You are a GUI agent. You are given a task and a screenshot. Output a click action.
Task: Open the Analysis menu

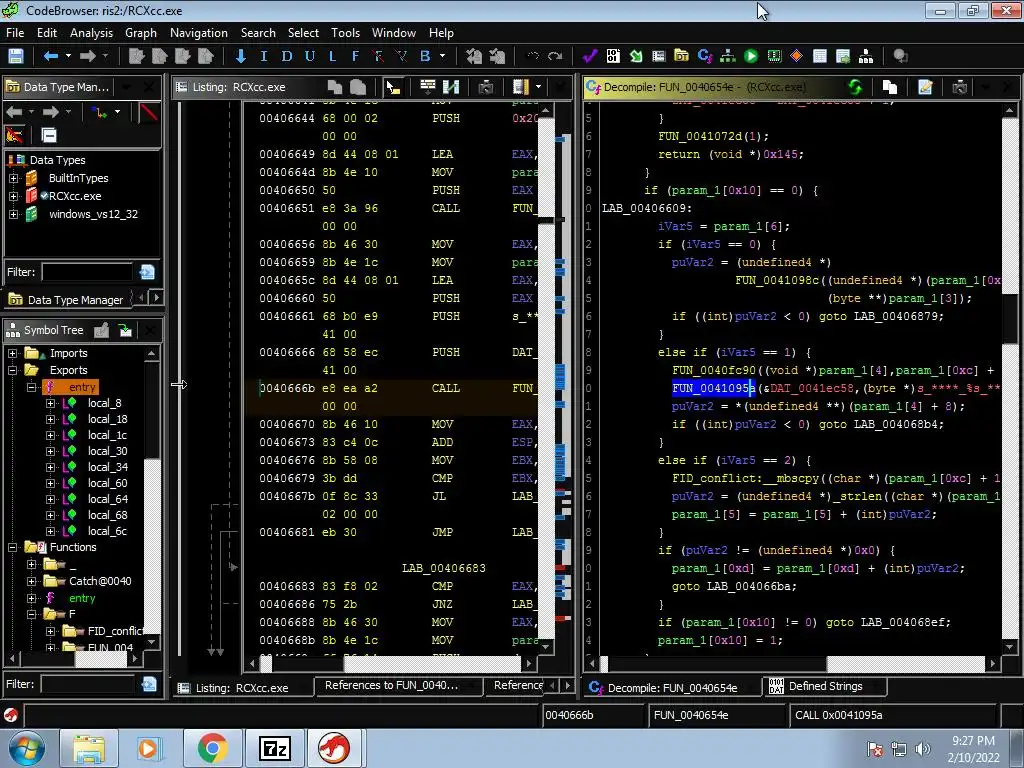click(91, 33)
